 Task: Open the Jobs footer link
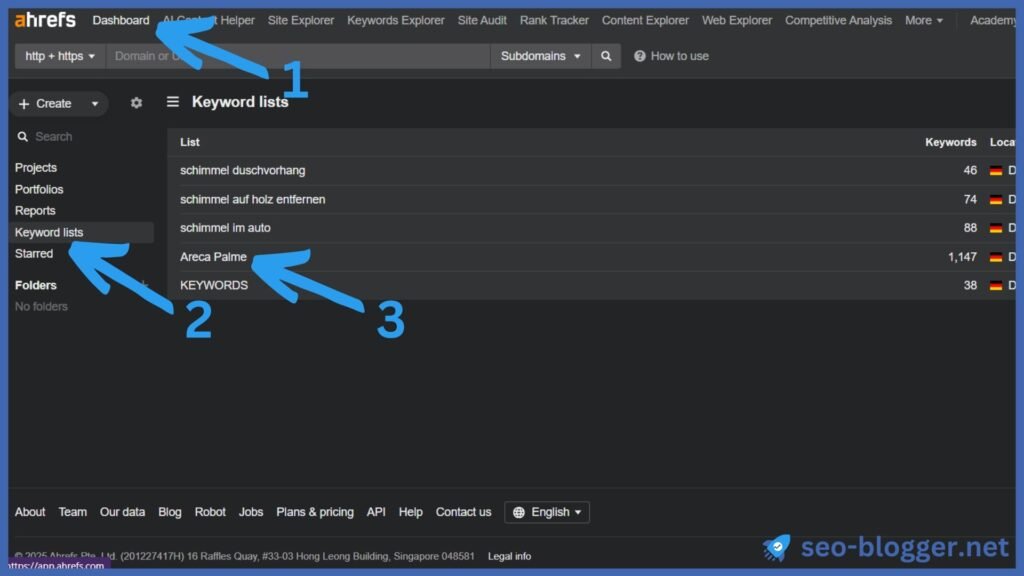tap(251, 513)
